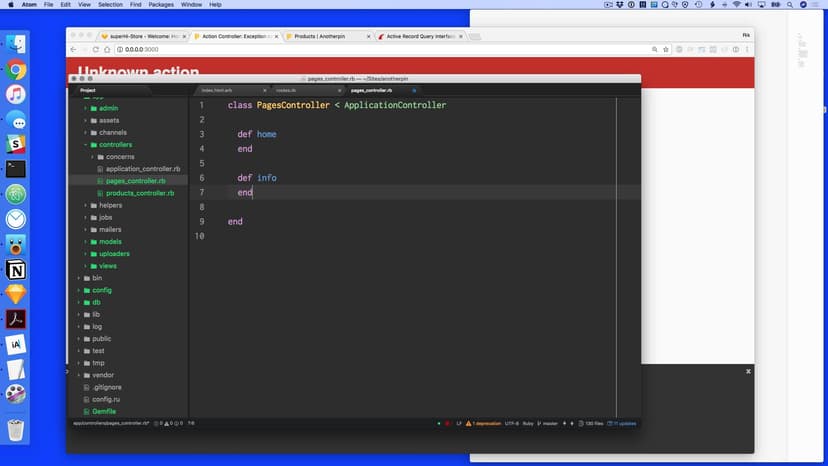Bookmark page with the star icon
Image resolution: width=828 pixels, height=466 pixels.
coord(665,49)
